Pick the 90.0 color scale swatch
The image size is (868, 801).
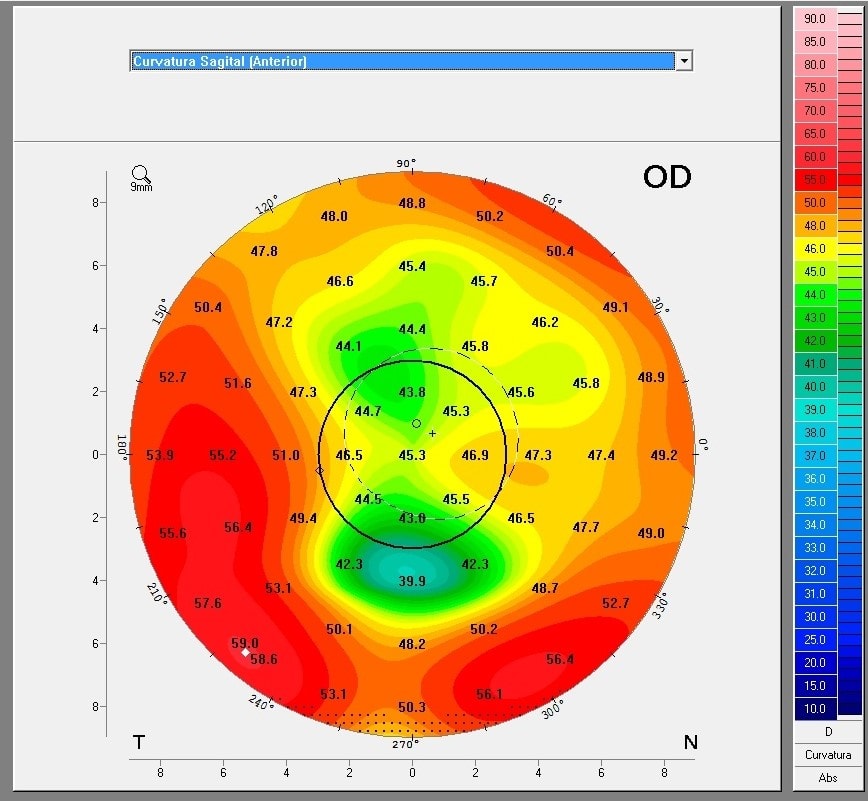coord(815,19)
